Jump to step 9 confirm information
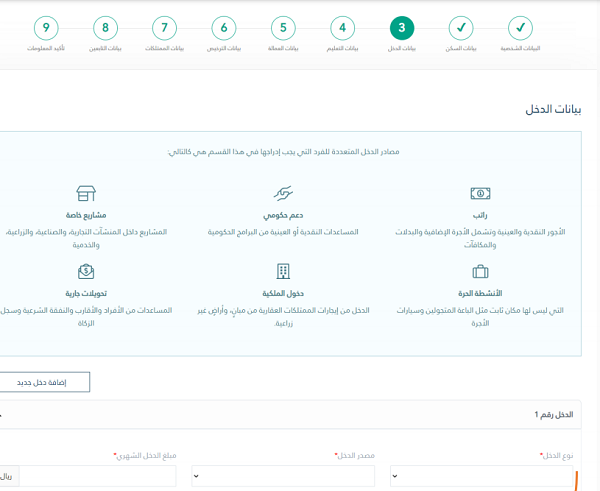 46,28
